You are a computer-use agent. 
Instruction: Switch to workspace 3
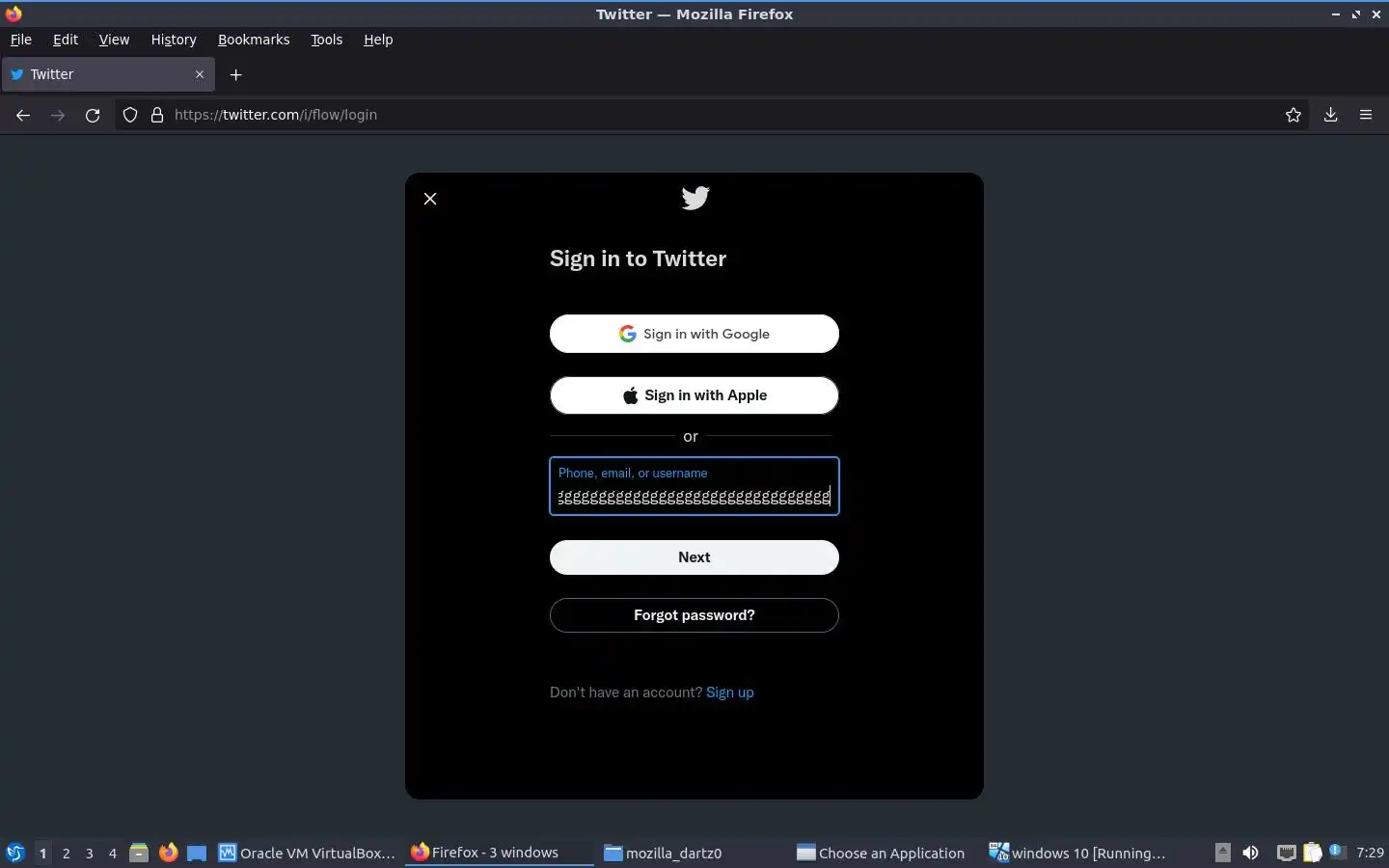tap(90, 853)
